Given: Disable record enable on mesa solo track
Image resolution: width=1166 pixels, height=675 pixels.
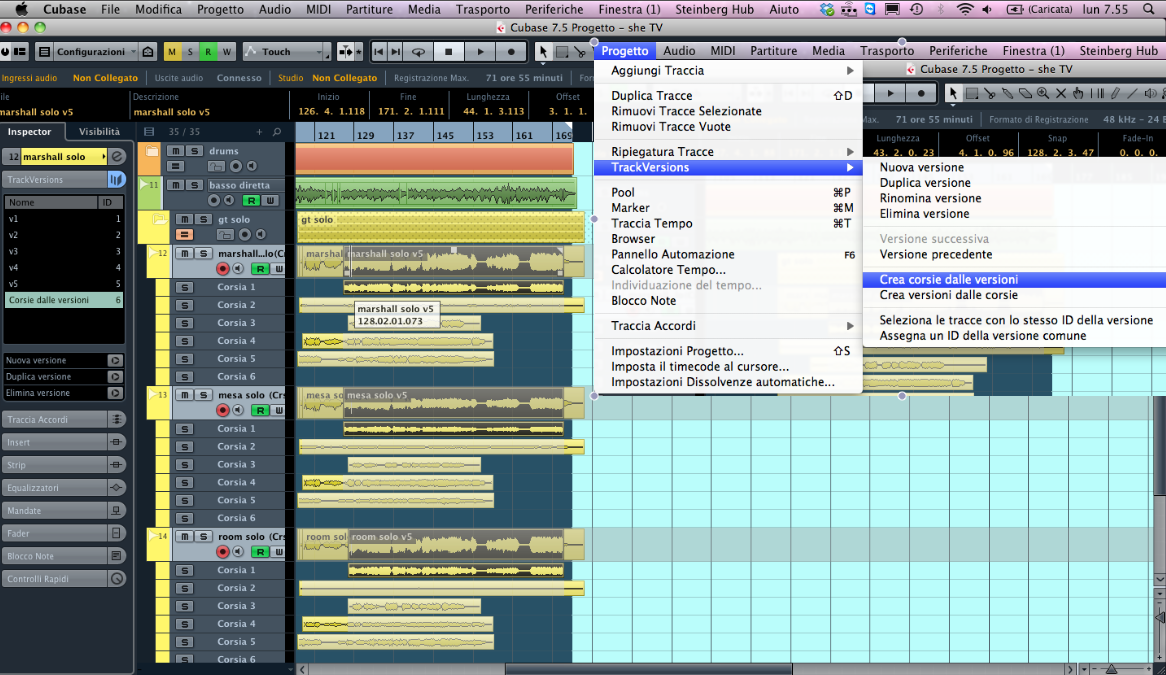Looking at the screenshot, I should tap(222, 410).
